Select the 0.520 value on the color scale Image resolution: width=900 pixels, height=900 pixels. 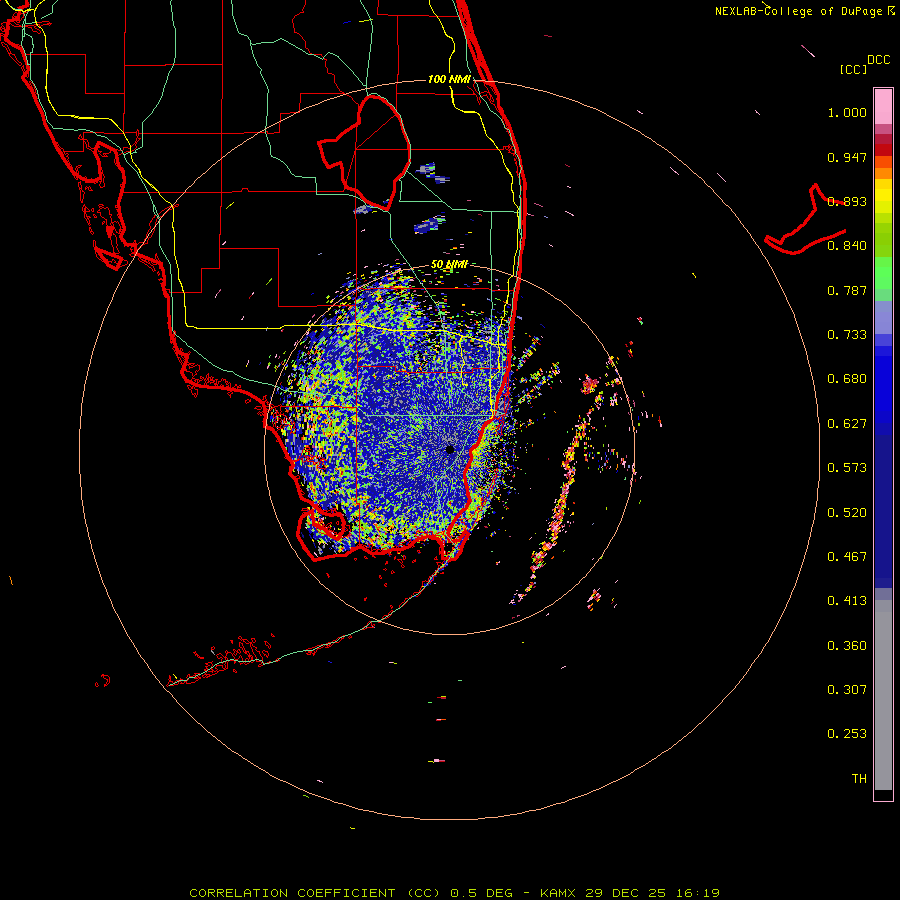[847, 513]
